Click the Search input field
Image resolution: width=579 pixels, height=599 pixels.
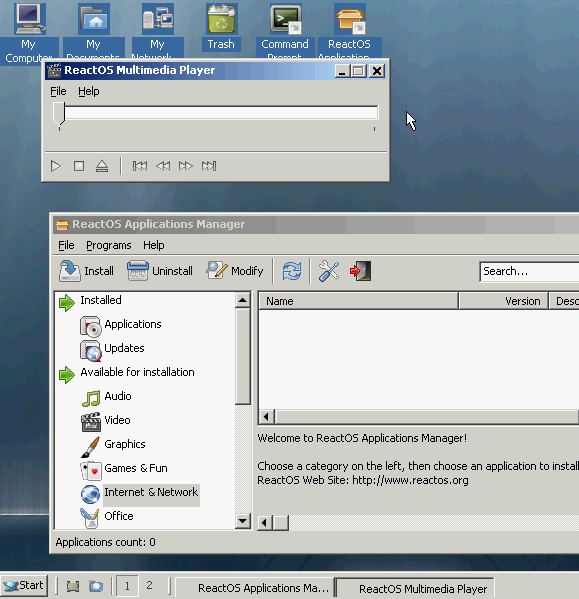[x=529, y=272]
